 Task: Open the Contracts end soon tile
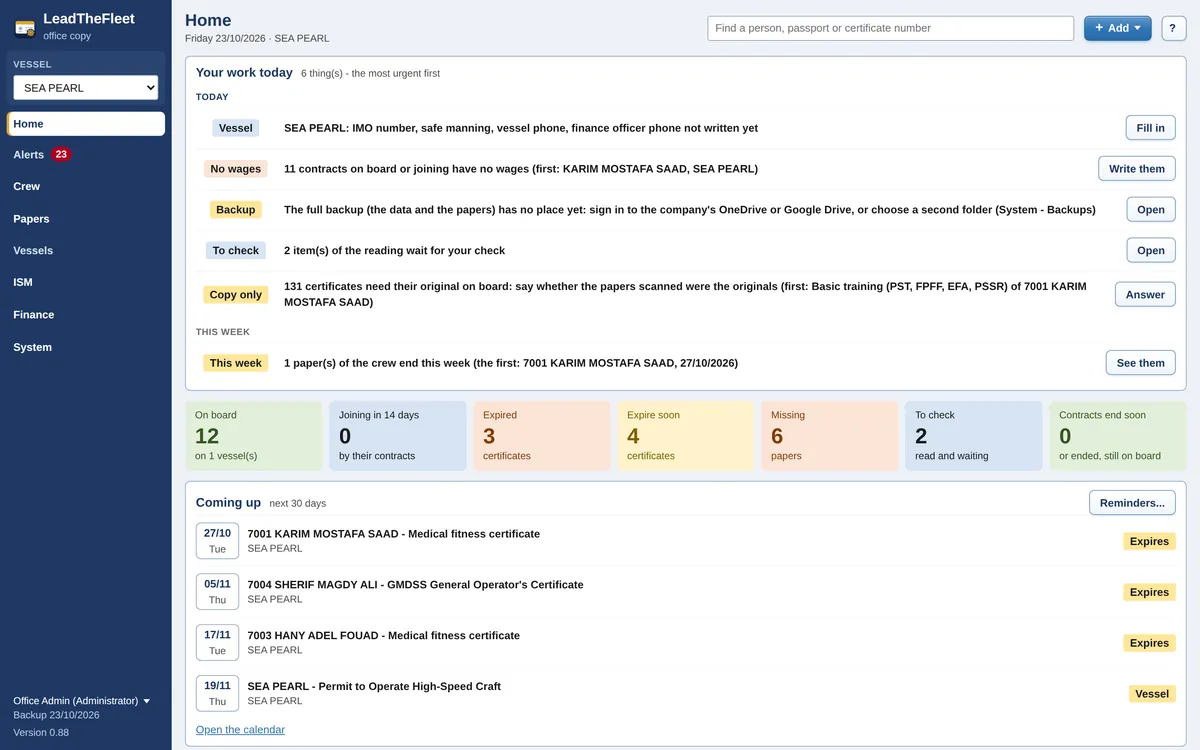point(1118,436)
